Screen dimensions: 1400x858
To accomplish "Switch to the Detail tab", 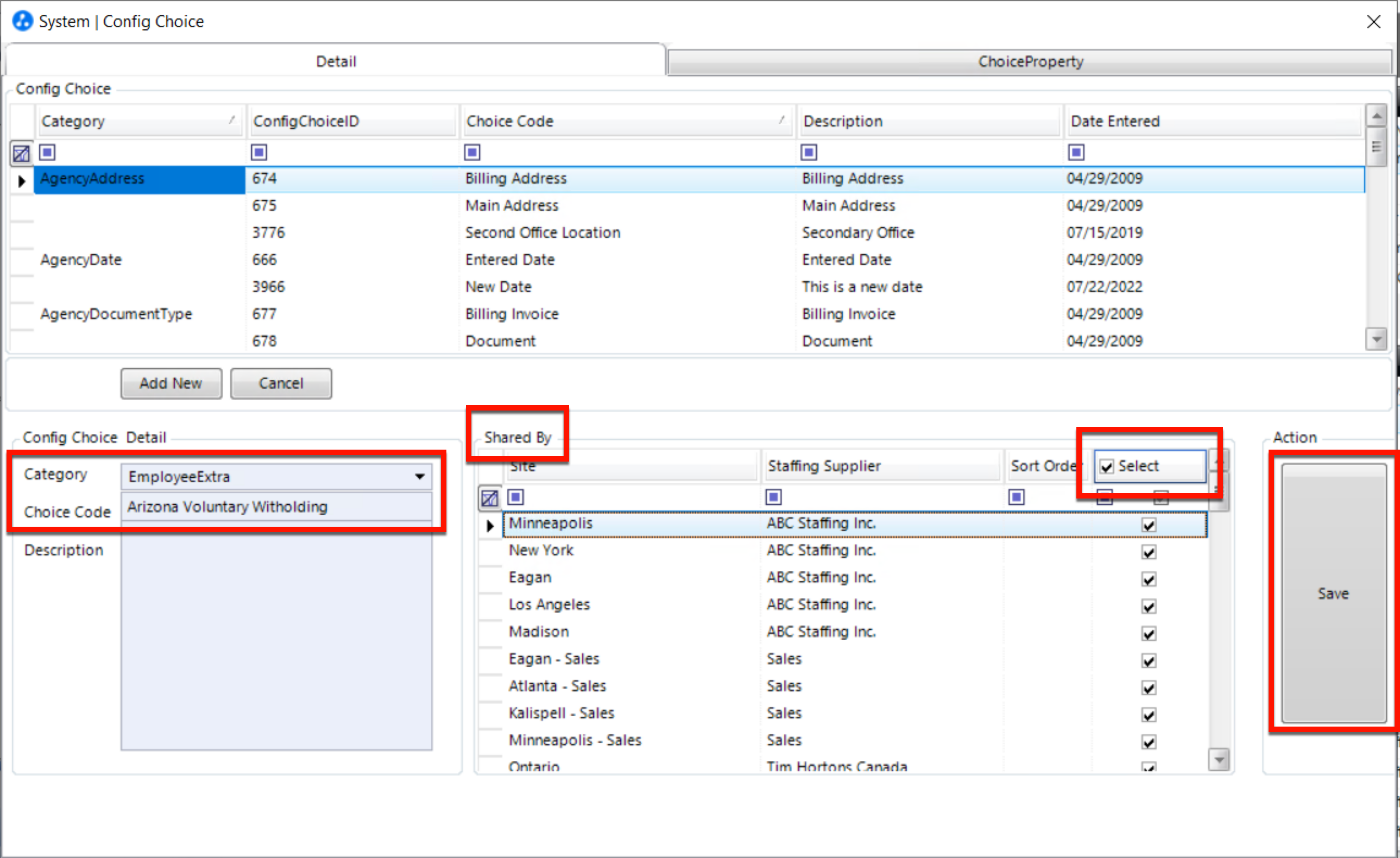I will click(335, 61).
